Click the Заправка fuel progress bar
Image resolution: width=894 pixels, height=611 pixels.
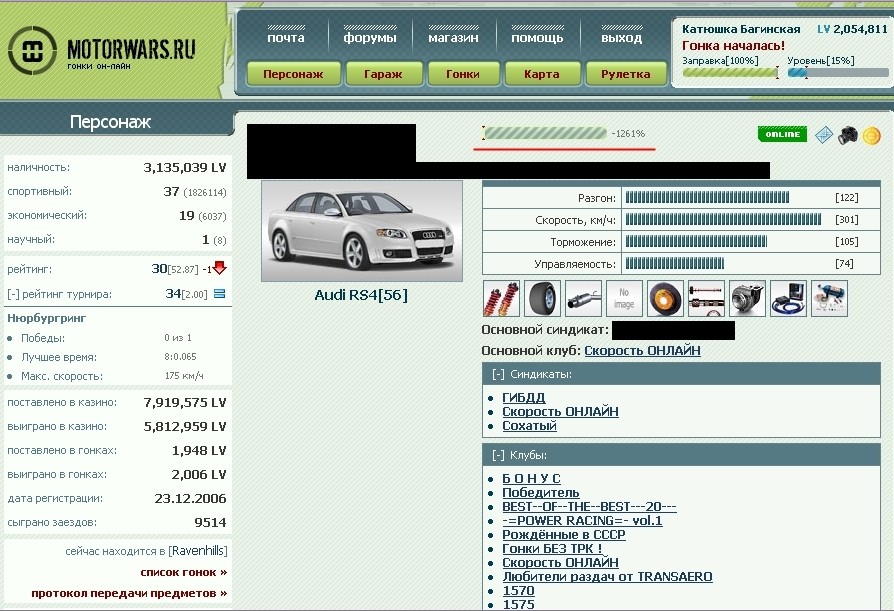[730, 72]
